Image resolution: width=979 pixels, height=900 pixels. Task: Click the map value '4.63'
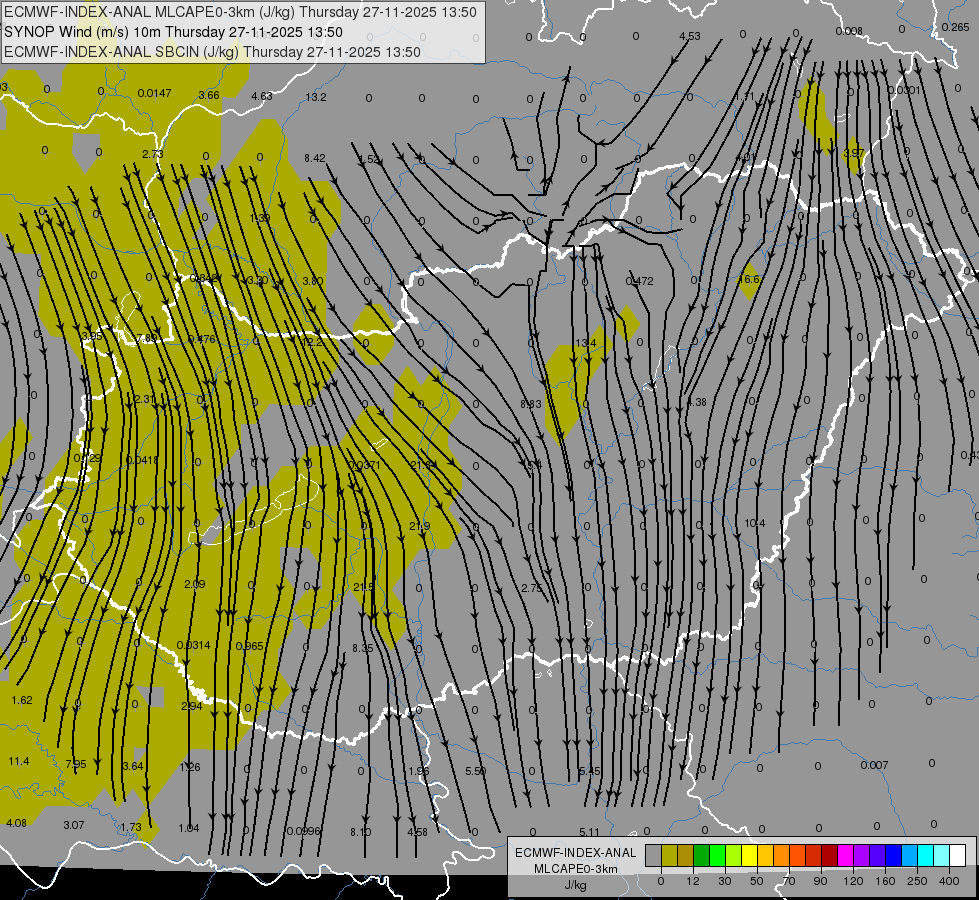262,96
